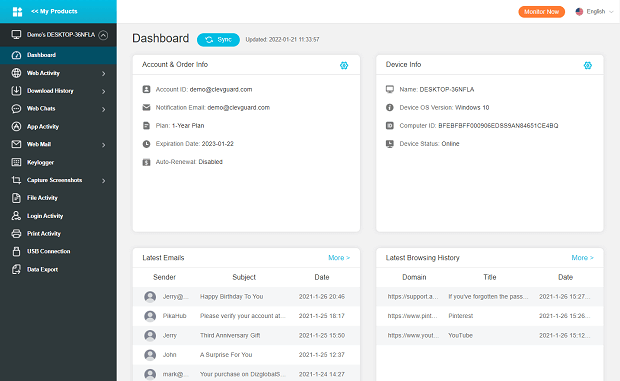Open the English language dropdown
Screen dimensions: 620x381
point(595,11)
